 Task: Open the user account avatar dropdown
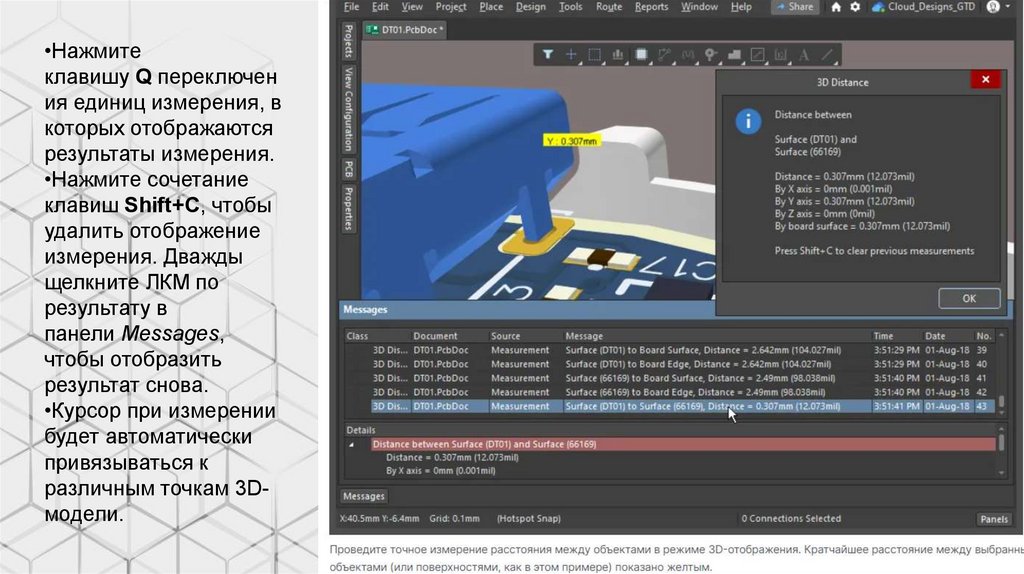[994, 7]
